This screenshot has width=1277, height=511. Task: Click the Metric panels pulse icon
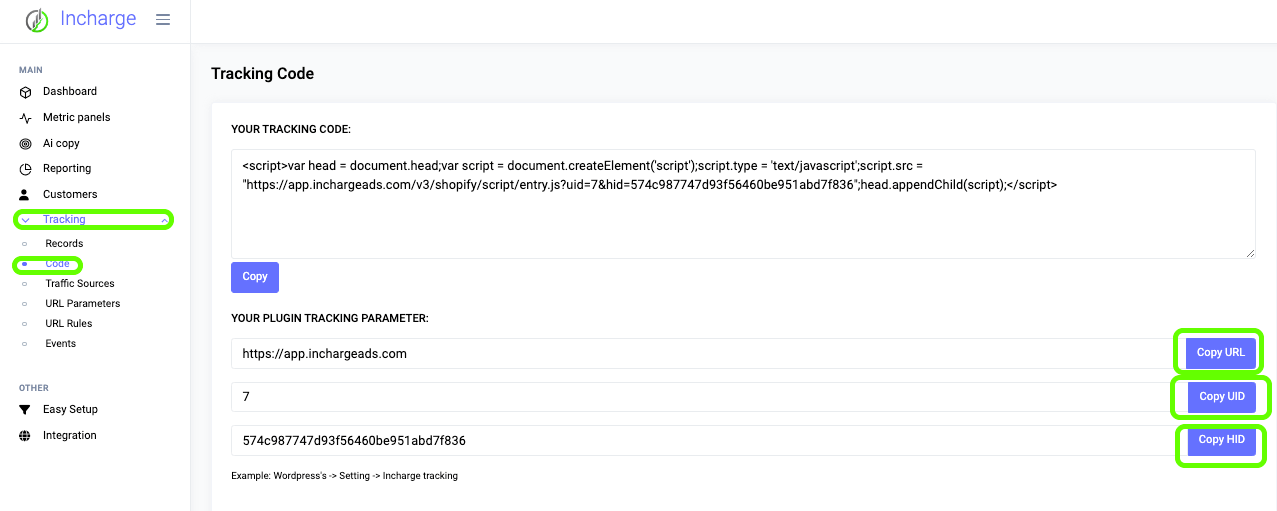[26, 118]
